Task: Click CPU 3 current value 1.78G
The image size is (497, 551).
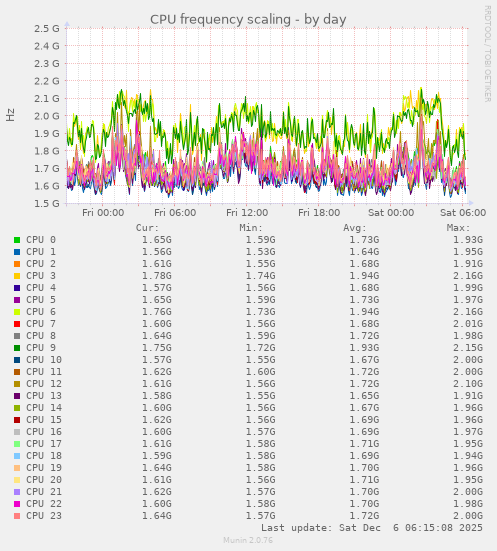Action: (x=157, y=276)
